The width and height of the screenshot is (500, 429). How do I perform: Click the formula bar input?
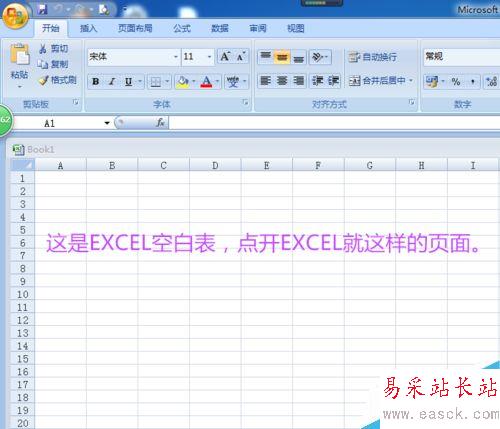[x=334, y=123]
